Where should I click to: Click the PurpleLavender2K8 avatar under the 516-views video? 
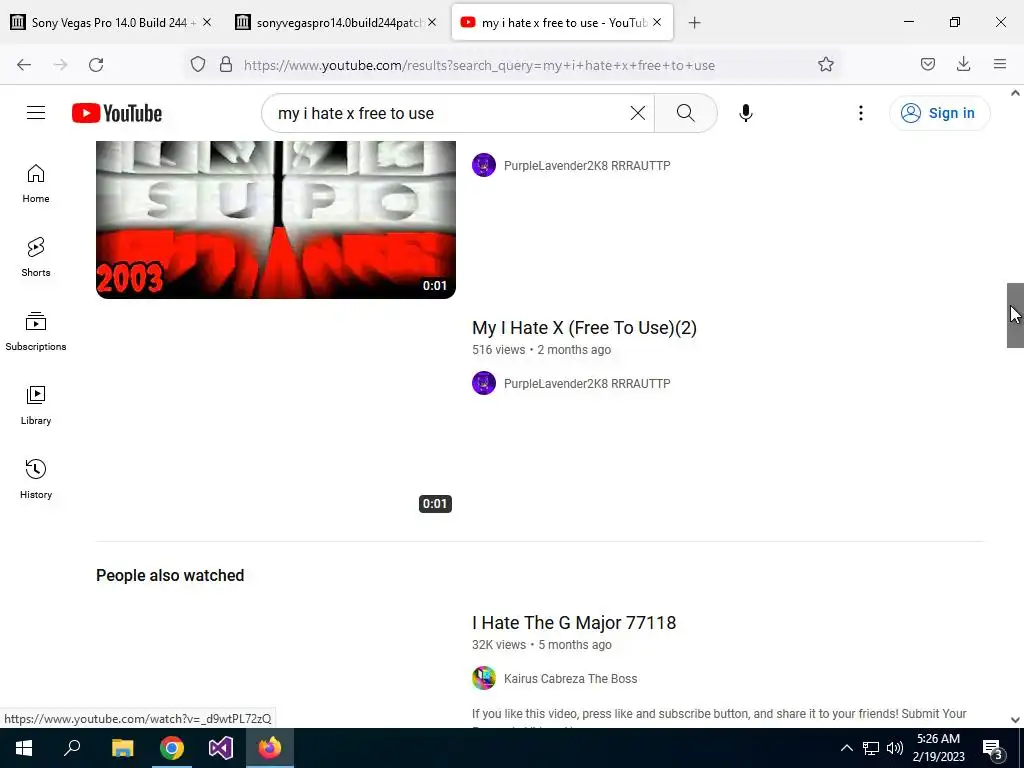484,383
